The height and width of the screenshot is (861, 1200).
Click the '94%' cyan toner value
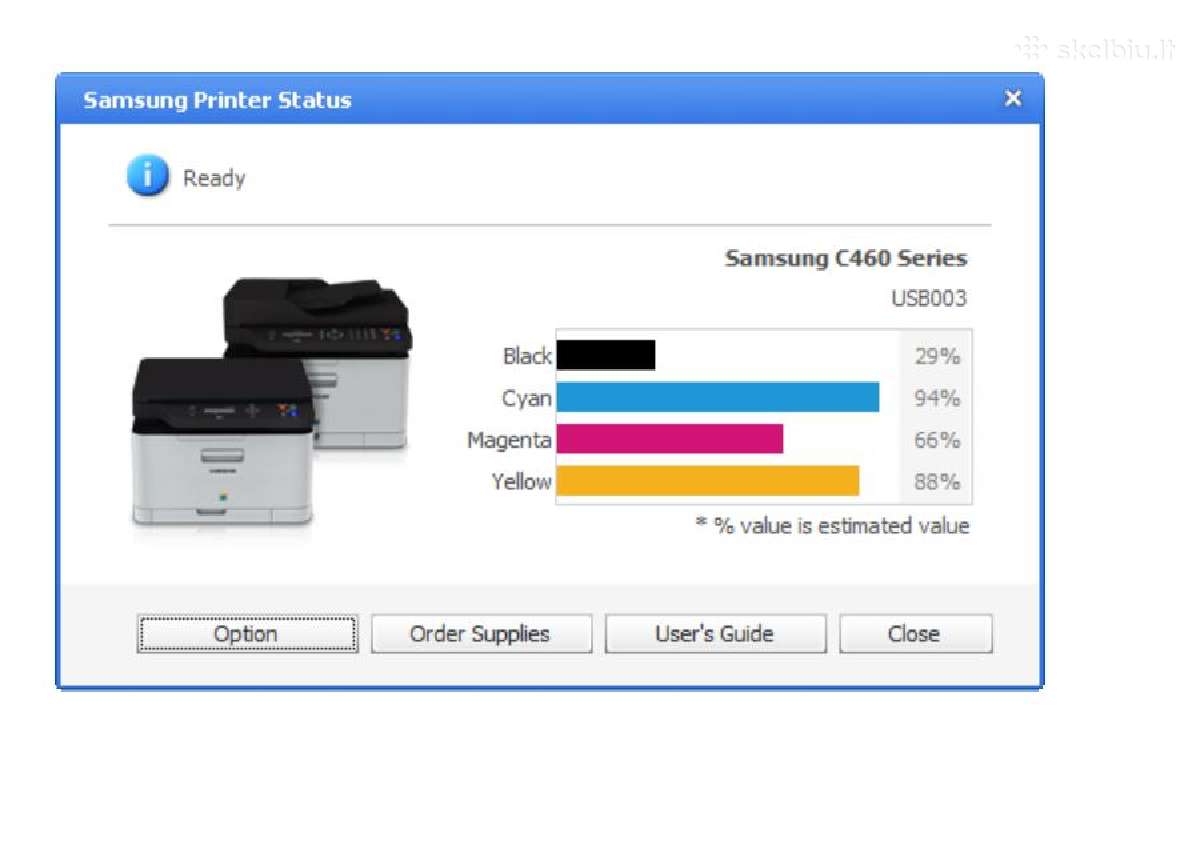click(x=937, y=398)
